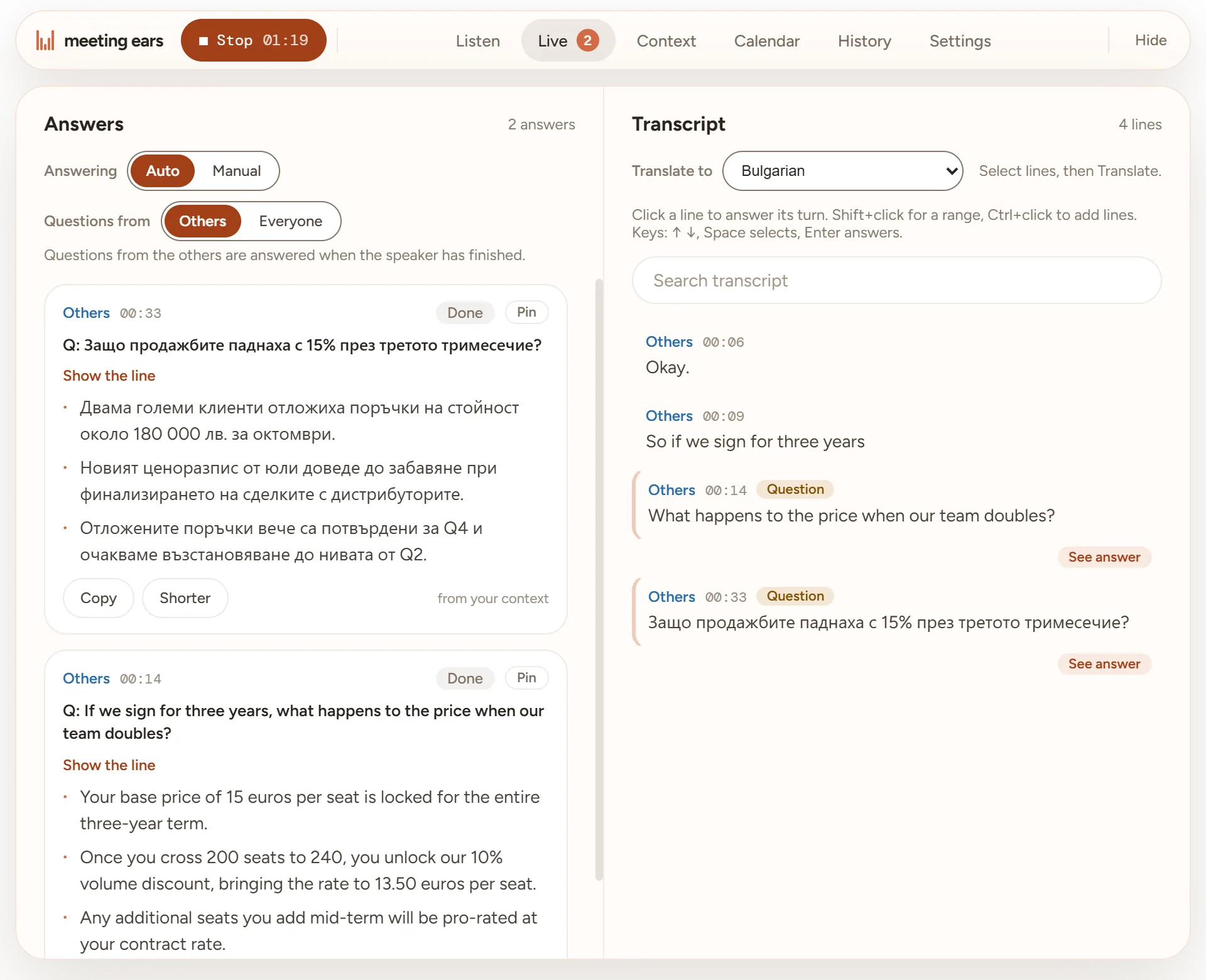Click the '4 lines' transcript counter

pos(1140,124)
